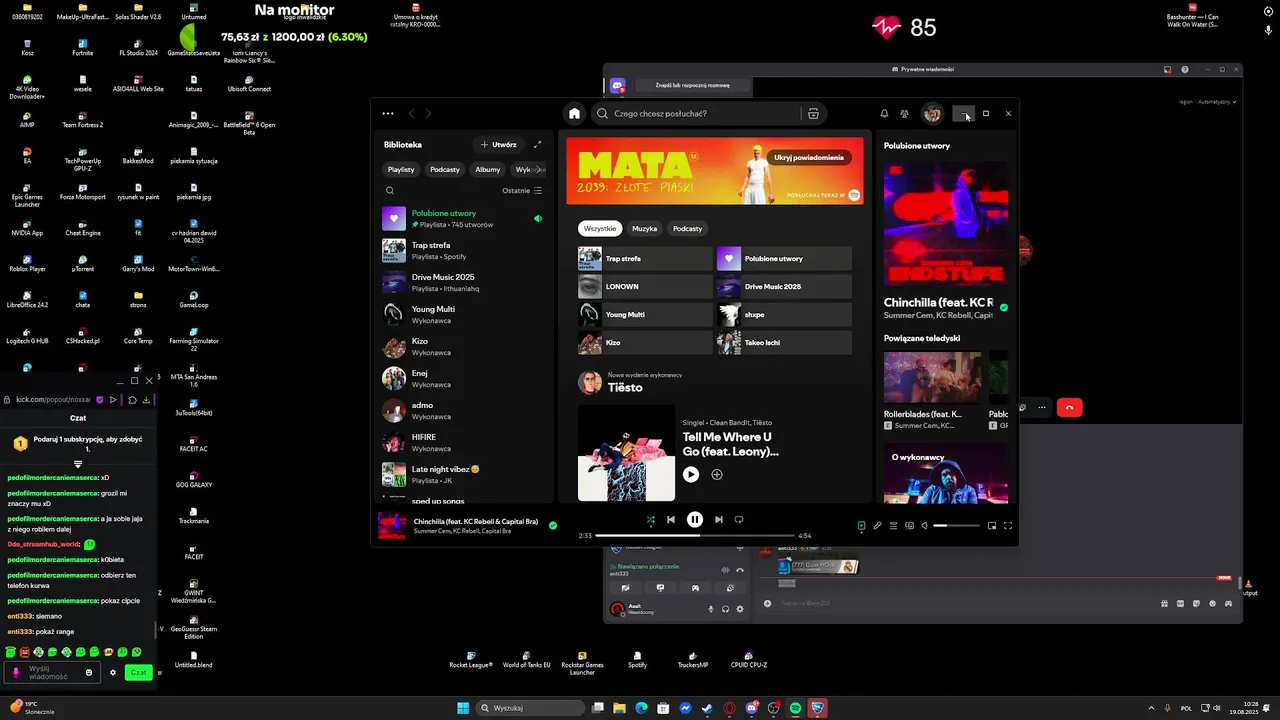This screenshot has width=1280, height=720.
Task: Open Late night vibez playlist
Action: coord(463,474)
